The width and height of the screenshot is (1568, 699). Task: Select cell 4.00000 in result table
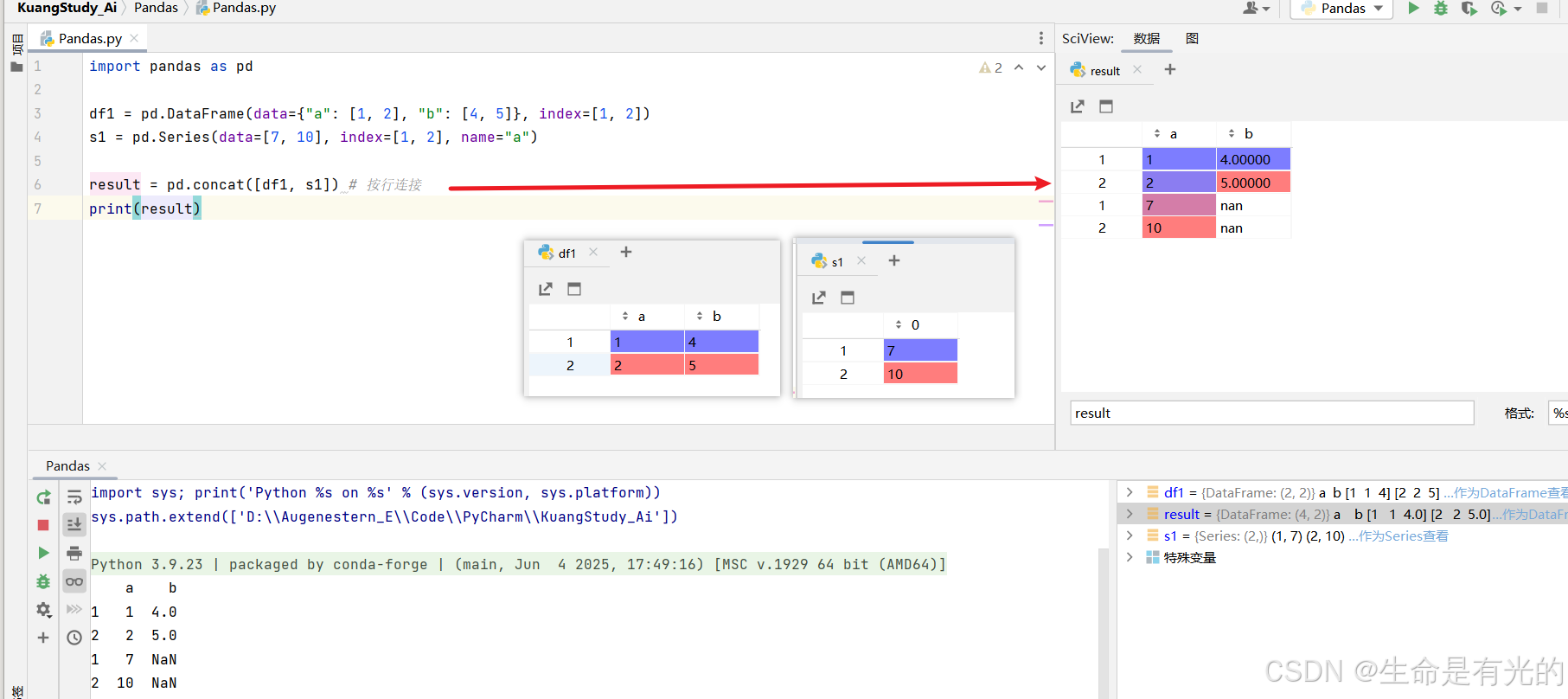coord(1253,159)
